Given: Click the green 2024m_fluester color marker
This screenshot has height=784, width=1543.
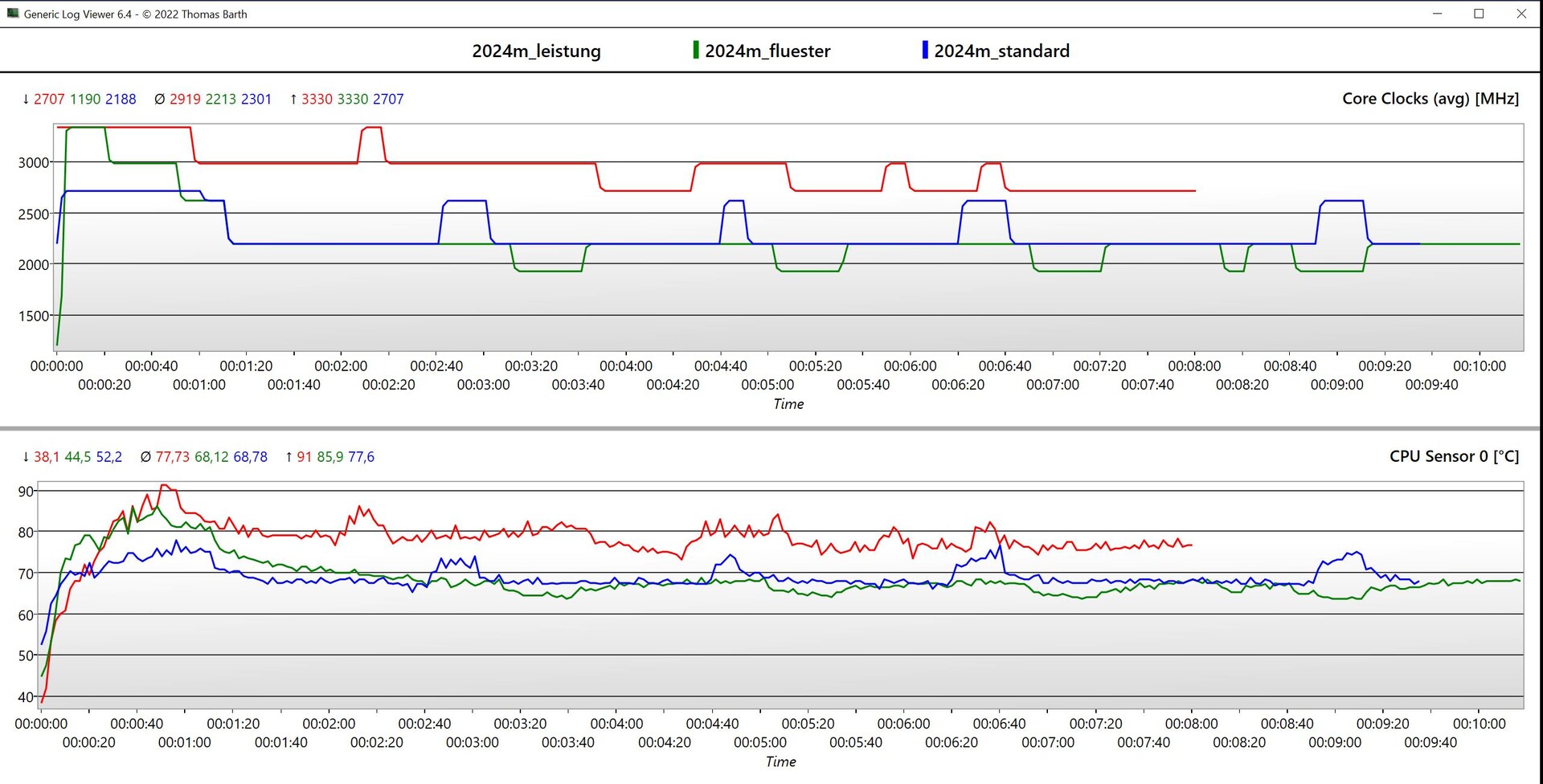Looking at the screenshot, I should pyautogui.click(x=696, y=50).
